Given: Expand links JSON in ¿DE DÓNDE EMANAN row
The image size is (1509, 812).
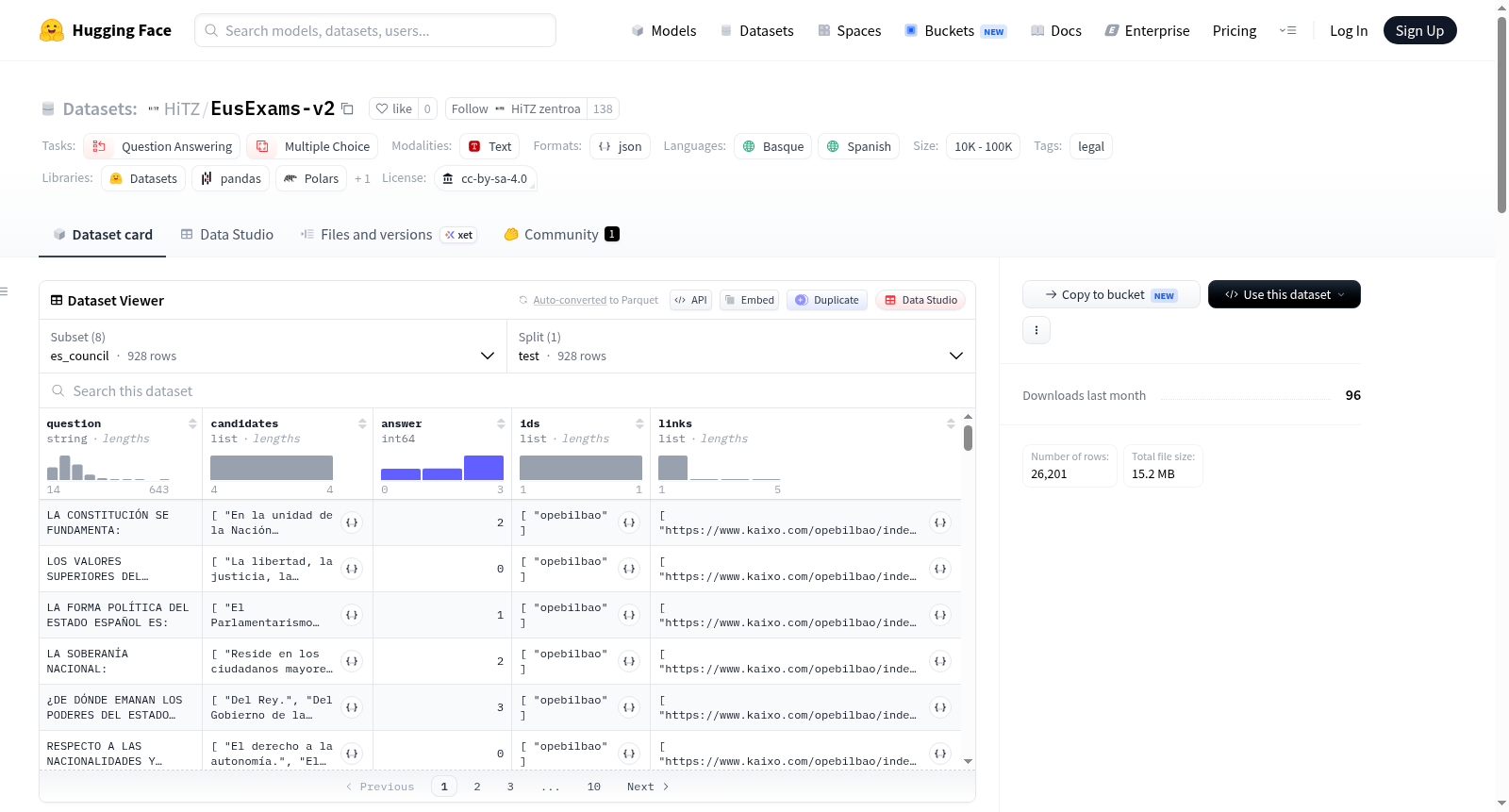Looking at the screenshot, I should 940,707.
